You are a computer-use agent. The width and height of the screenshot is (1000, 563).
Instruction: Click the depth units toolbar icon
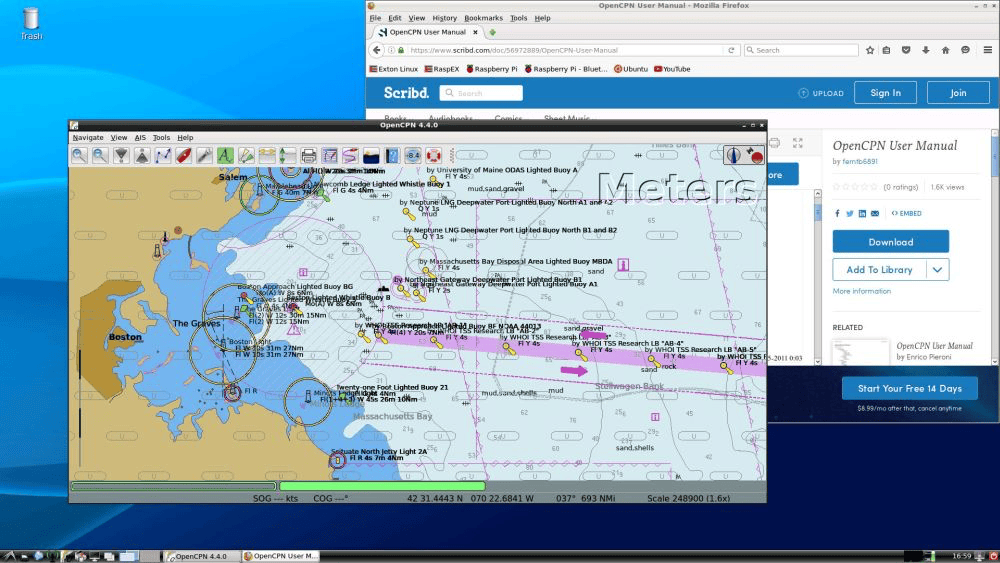(x=413, y=155)
